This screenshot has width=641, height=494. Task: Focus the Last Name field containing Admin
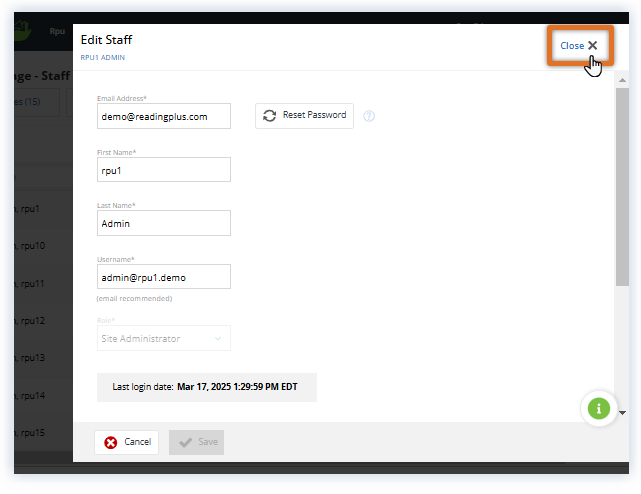tap(164, 223)
